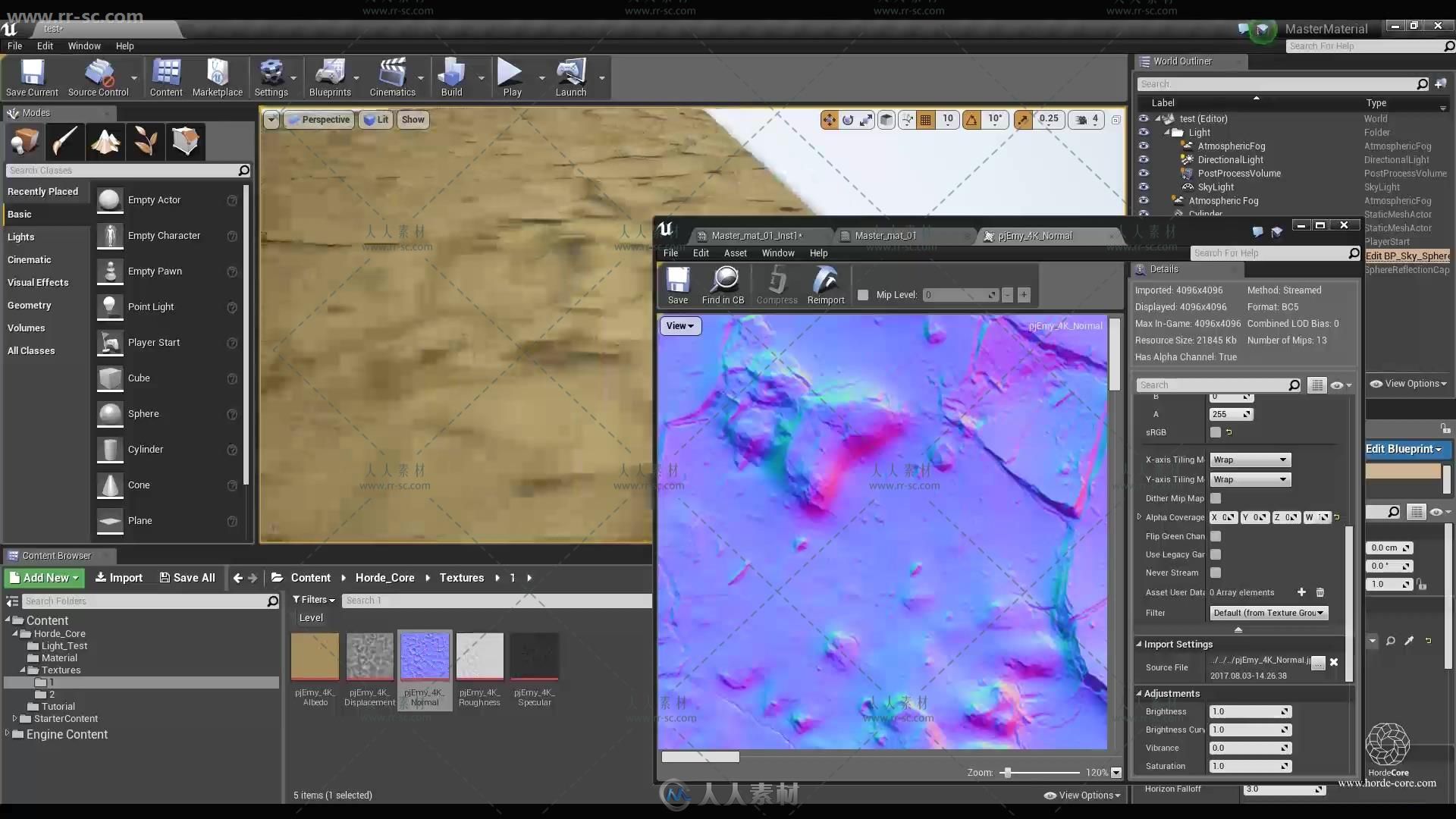Select the Landscape sculpt tool
The image size is (1456, 819).
point(105,140)
